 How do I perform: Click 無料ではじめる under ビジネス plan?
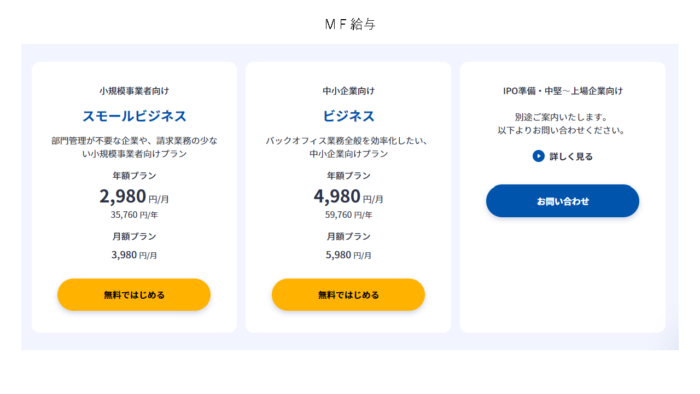(x=348, y=295)
